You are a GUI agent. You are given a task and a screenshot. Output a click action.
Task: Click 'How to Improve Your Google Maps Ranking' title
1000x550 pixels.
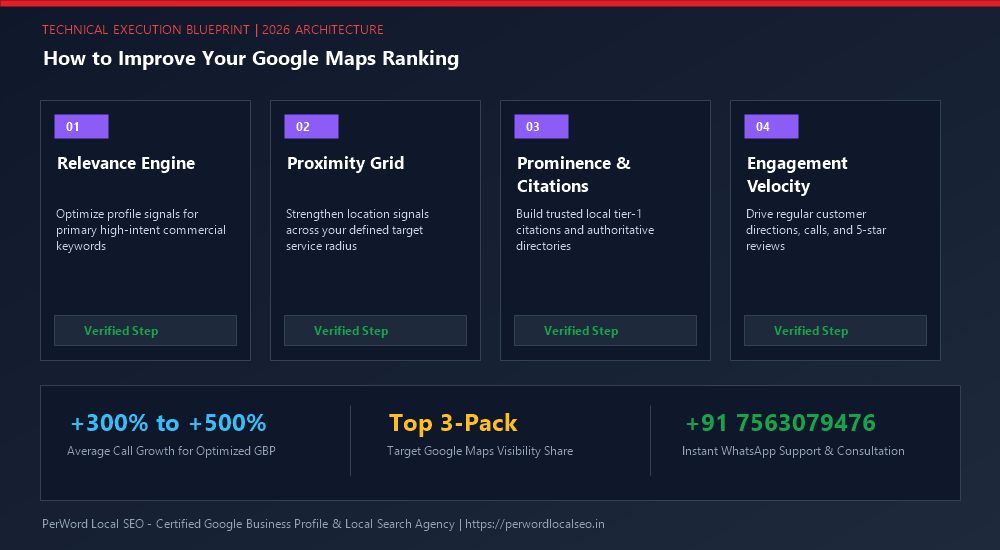pos(251,59)
